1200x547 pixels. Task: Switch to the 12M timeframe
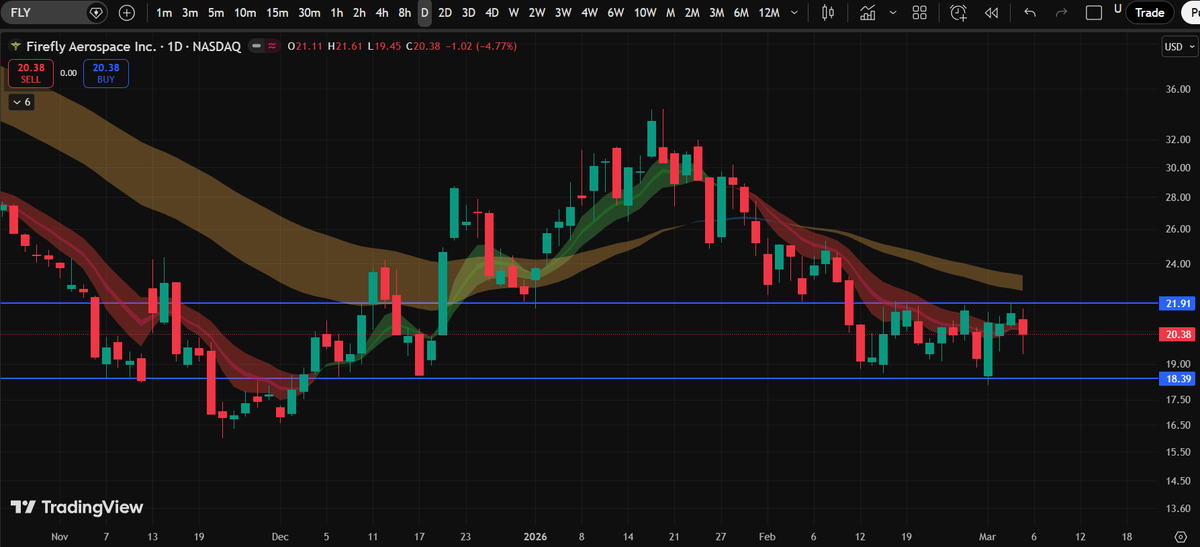pos(769,13)
